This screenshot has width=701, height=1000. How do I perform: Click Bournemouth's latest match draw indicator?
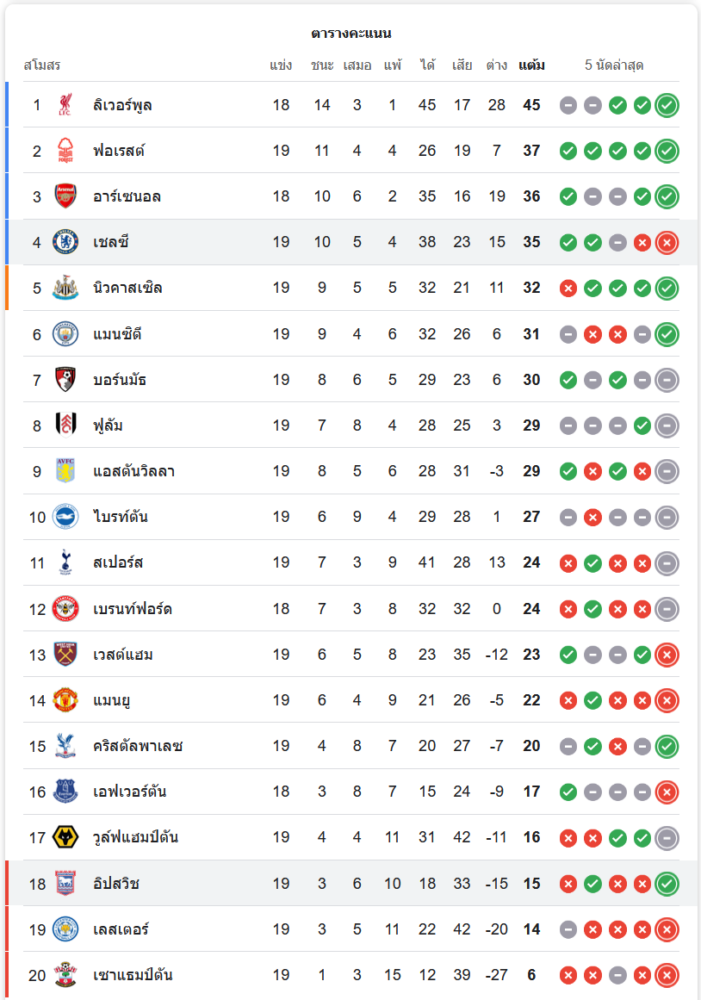click(667, 380)
